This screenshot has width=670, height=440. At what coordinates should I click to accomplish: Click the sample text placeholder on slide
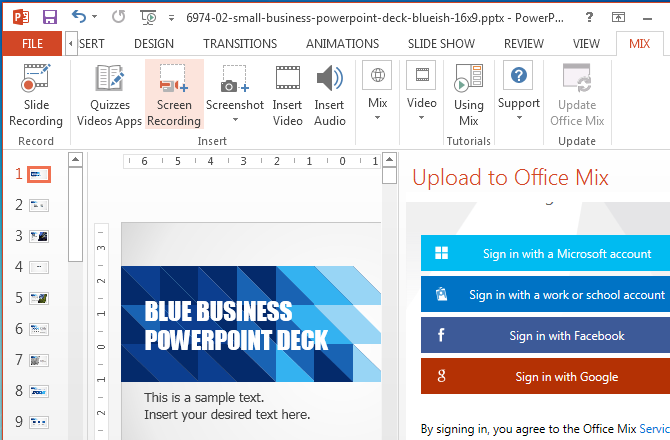coord(227,406)
